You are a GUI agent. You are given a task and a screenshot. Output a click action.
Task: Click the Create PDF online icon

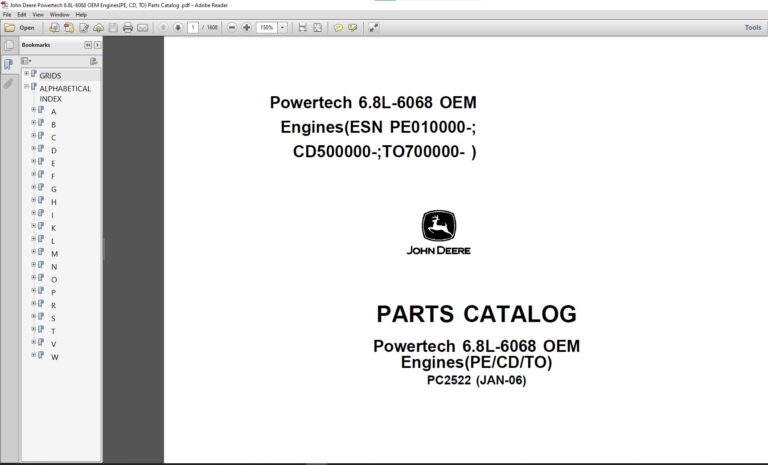click(x=69, y=28)
